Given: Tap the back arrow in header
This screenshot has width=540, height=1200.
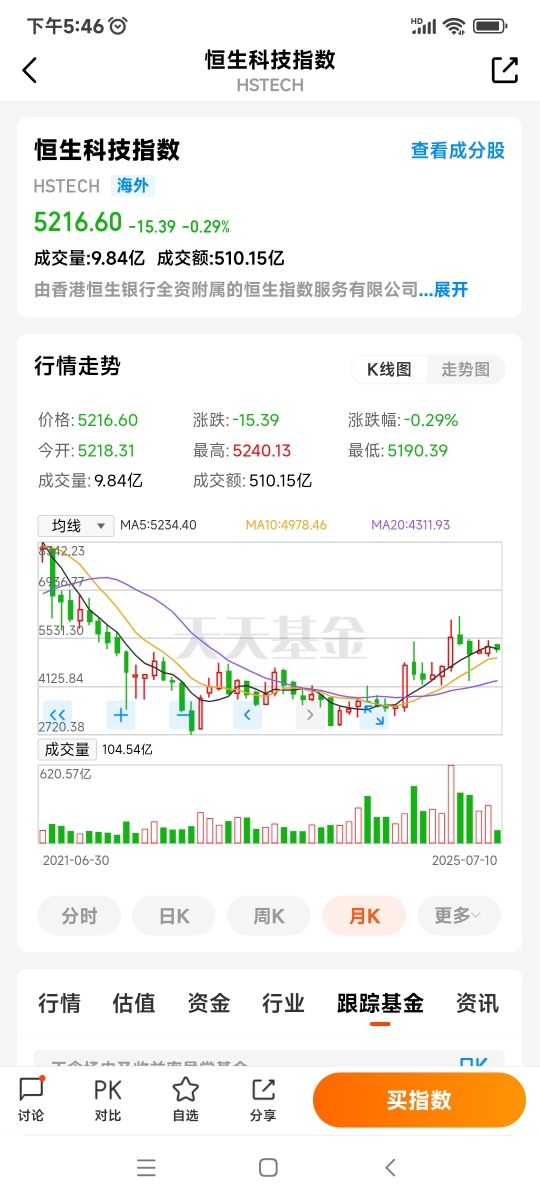Looking at the screenshot, I should (x=30, y=70).
